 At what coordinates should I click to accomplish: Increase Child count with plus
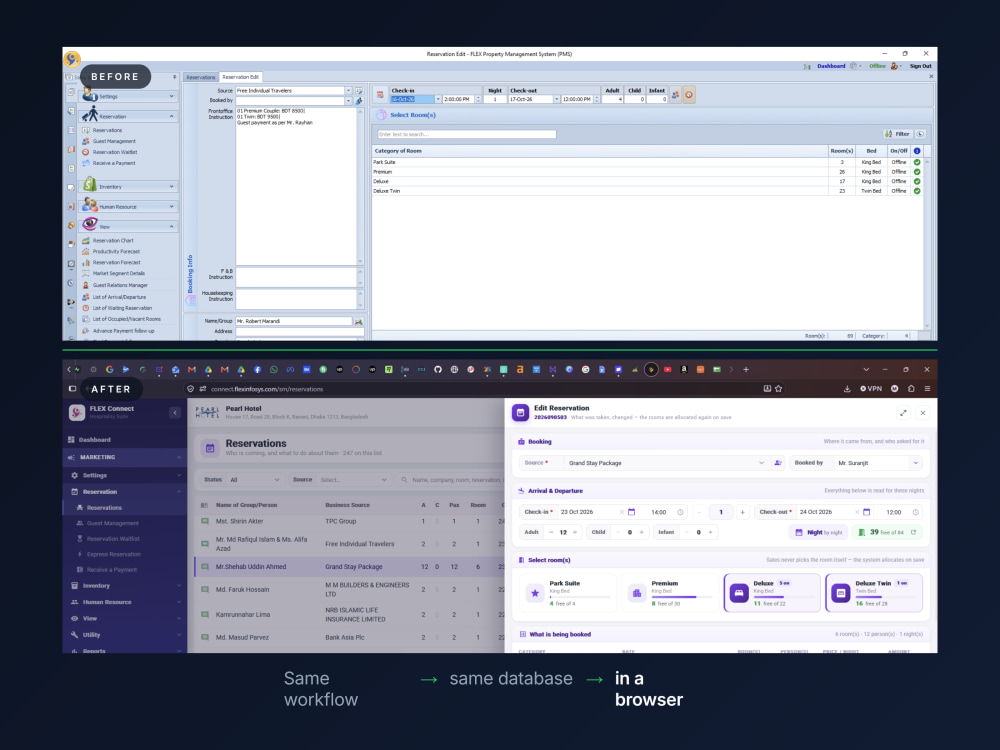click(642, 532)
